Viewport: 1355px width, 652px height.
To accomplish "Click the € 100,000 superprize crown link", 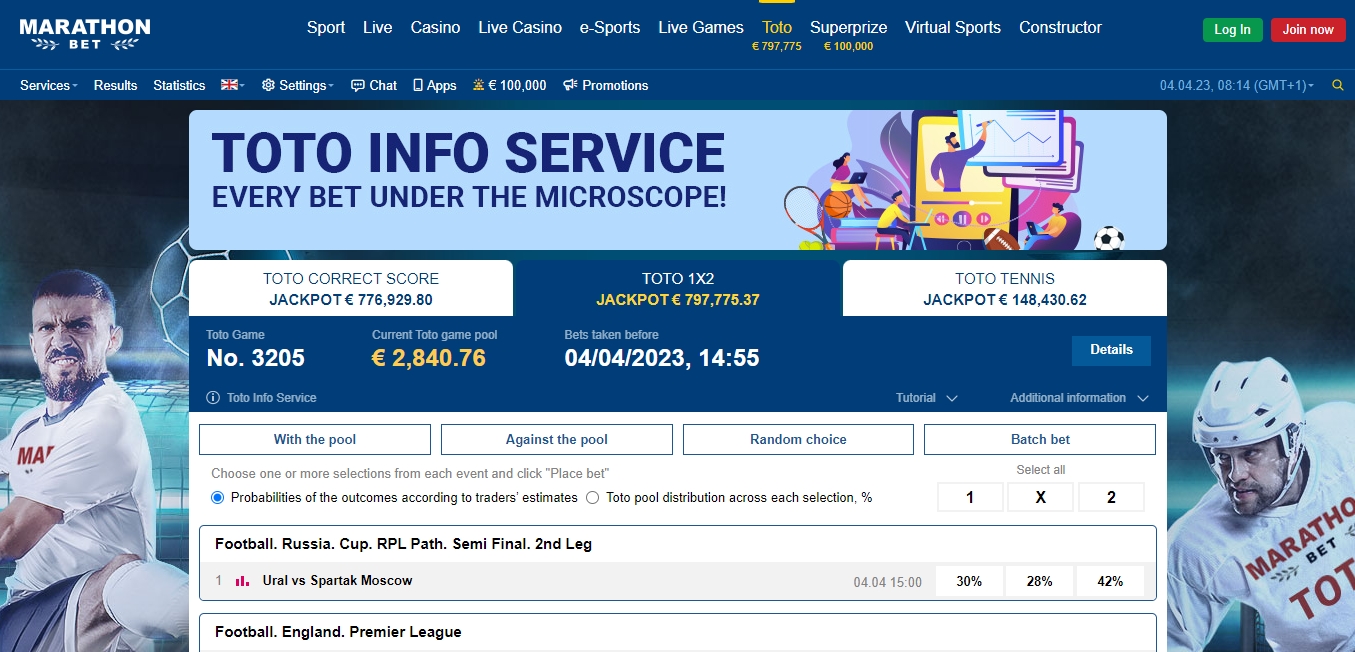I will (510, 86).
